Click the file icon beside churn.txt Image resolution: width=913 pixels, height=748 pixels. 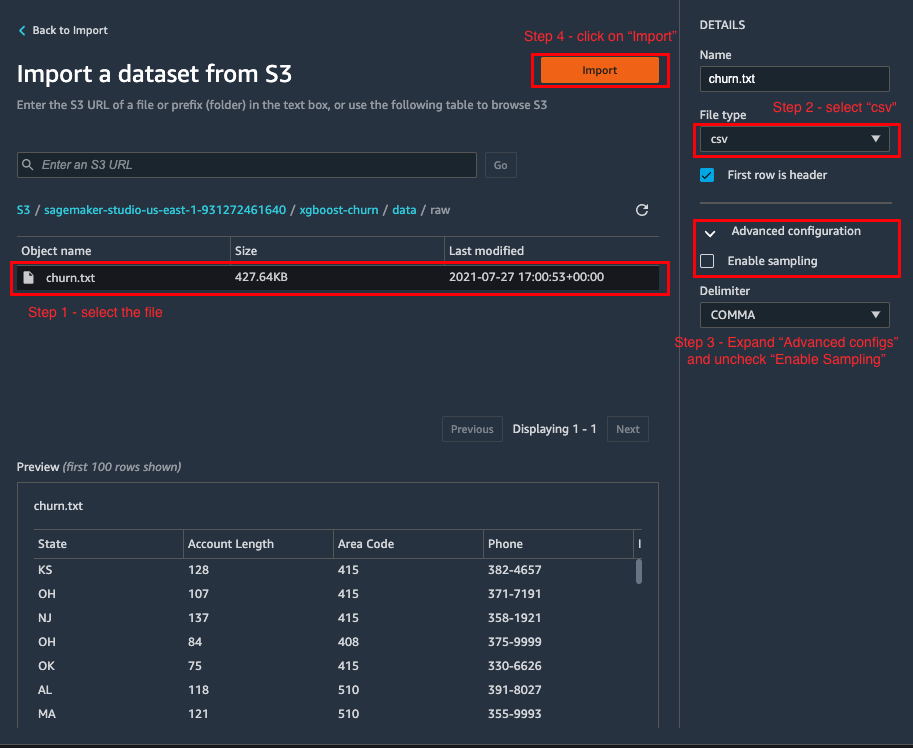(x=29, y=278)
